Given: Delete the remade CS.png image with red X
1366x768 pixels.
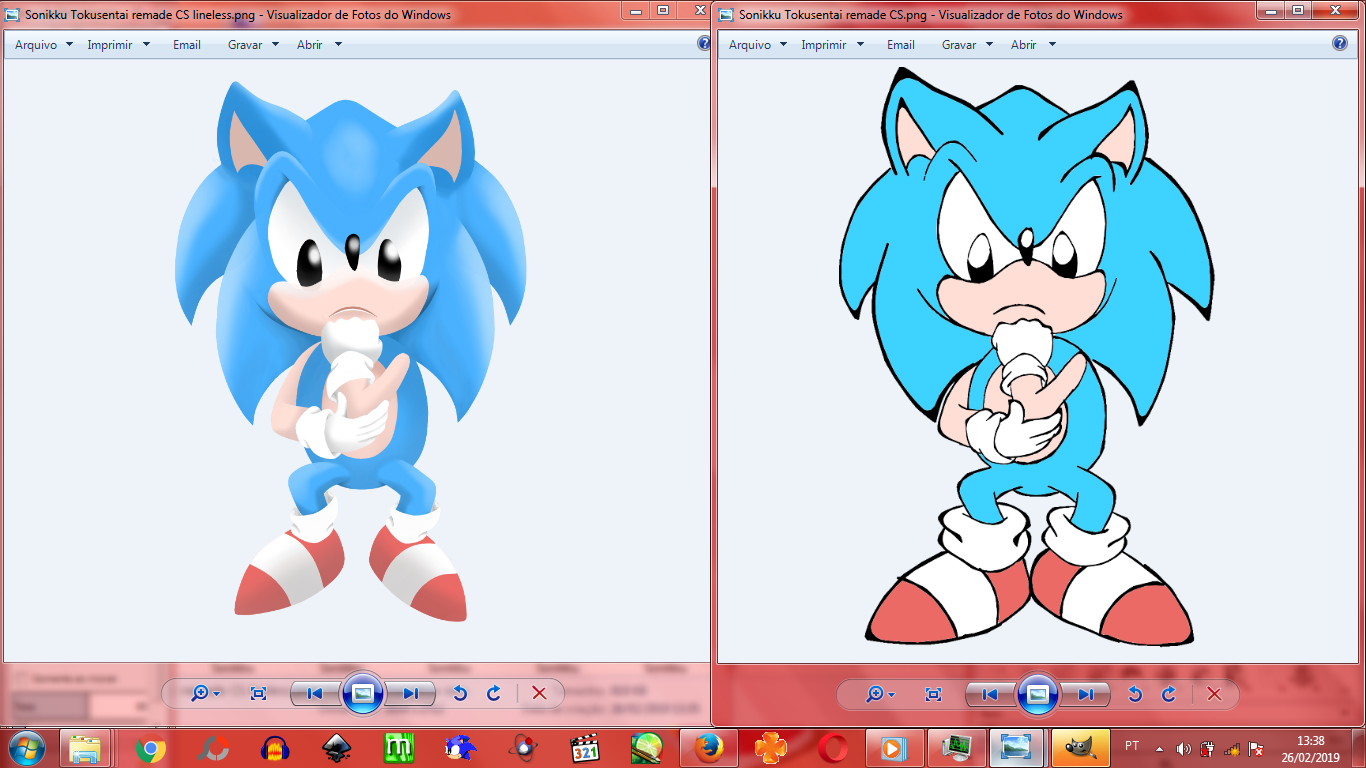Looking at the screenshot, I should click(1214, 694).
